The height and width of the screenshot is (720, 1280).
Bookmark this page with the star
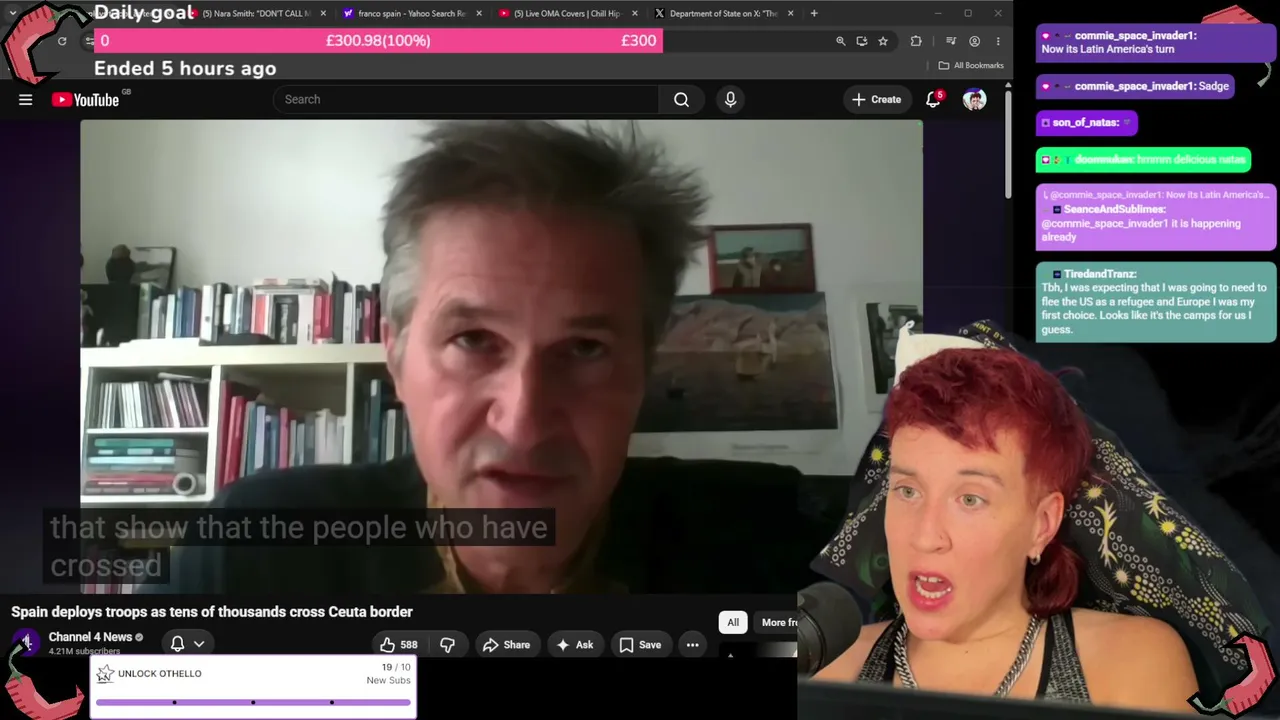(x=882, y=41)
